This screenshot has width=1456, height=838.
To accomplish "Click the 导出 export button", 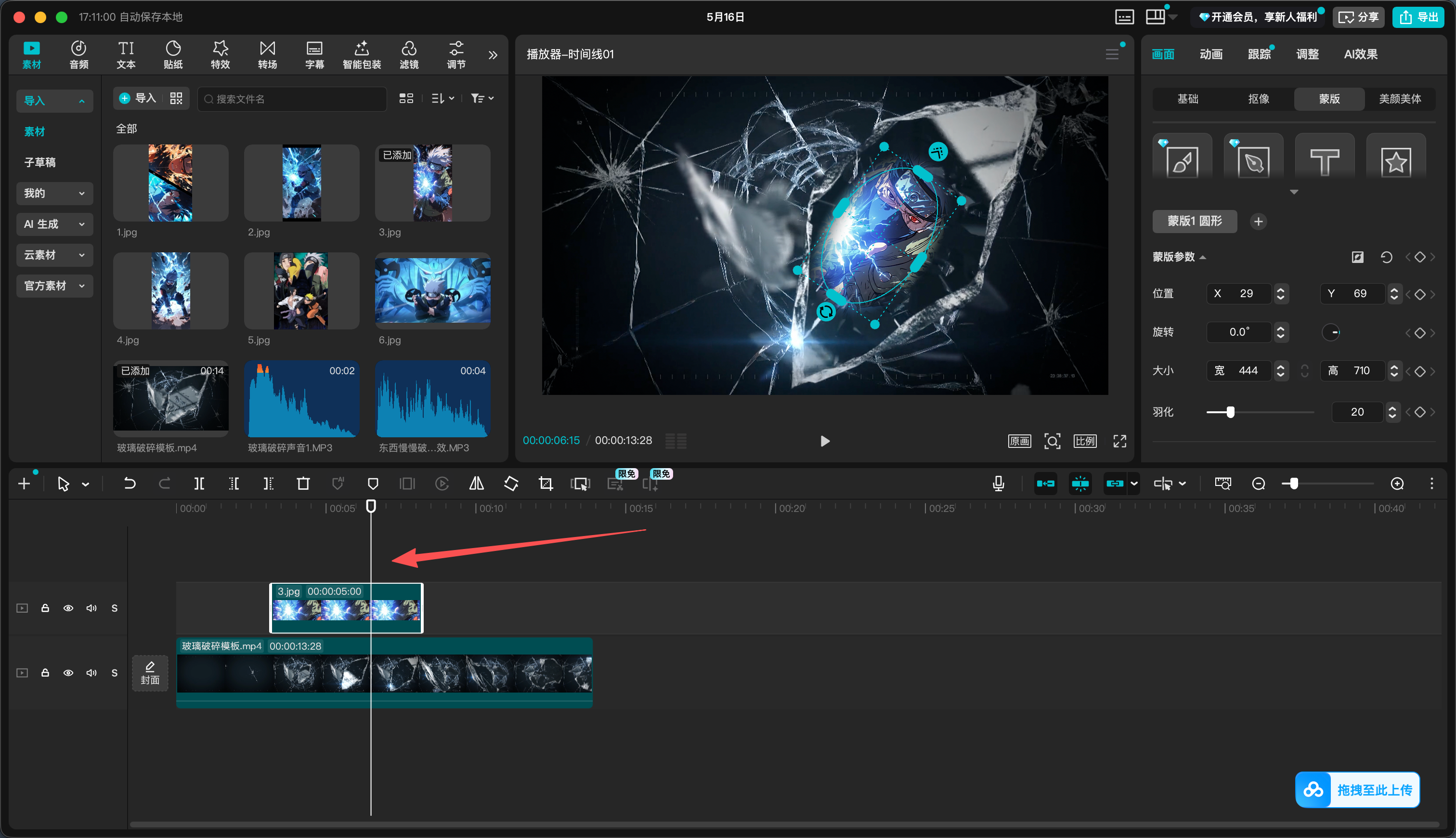I will pyautogui.click(x=1418, y=17).
